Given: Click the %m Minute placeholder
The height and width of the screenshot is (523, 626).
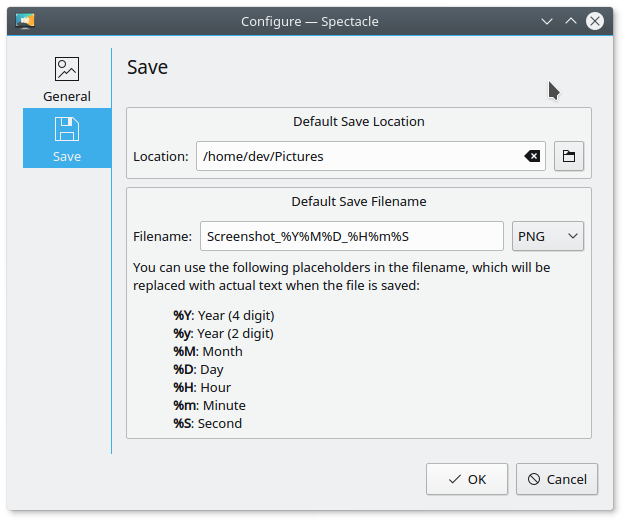Looking at the screenshot, I should click(x=184, y=406).
